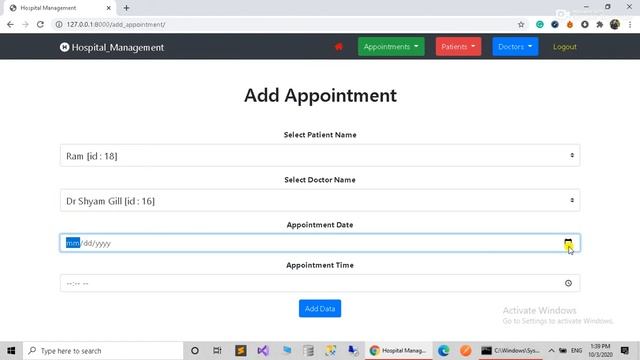640x360 pixels.
Task: Click the taskbar search box
Action: 103,351
